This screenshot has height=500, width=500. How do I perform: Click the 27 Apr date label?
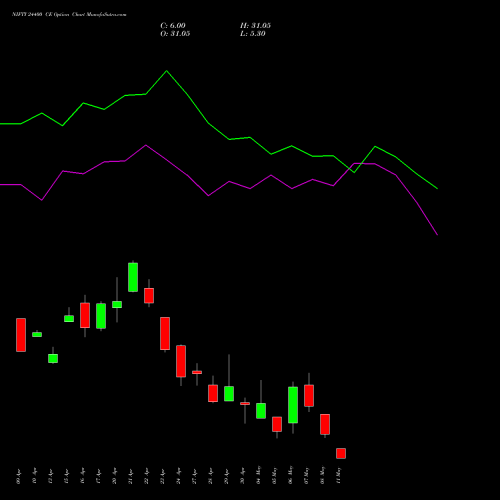point(194,477)
